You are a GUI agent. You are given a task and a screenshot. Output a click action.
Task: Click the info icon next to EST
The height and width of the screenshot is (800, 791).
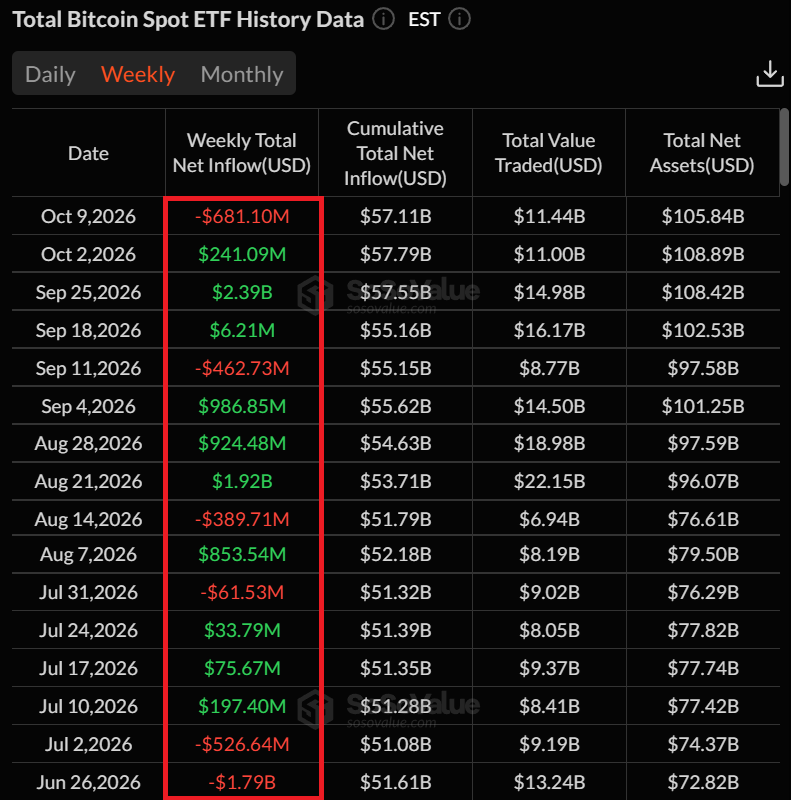(459, 19)
